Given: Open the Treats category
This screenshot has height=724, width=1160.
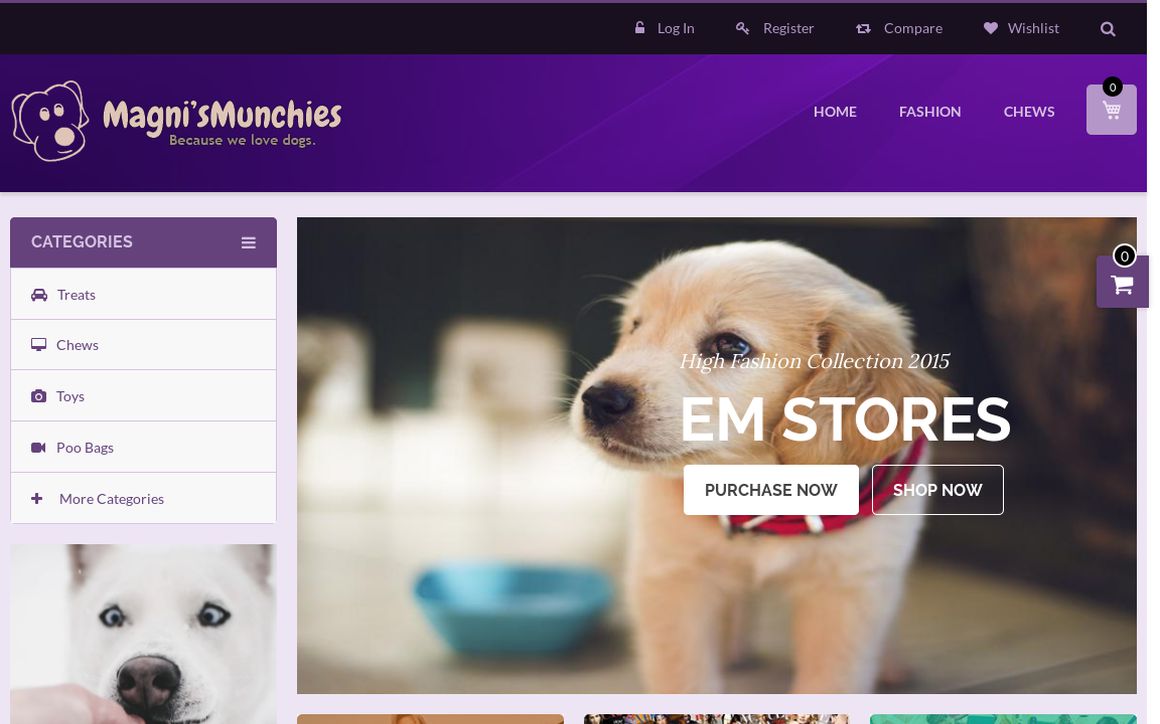Looking at the screenshot, I should tap(144, 294).
